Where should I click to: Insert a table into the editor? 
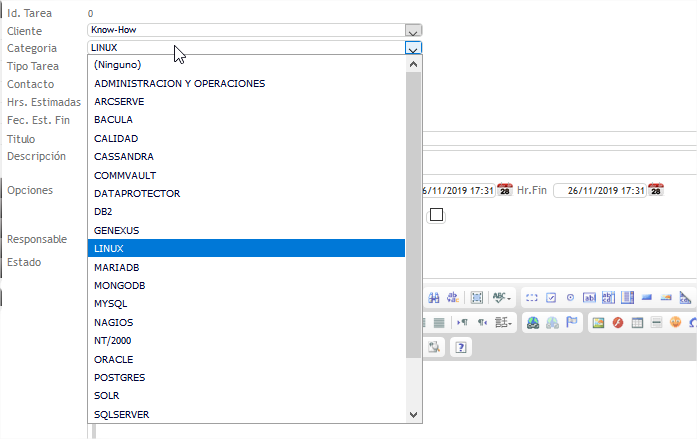pos(637,323)
